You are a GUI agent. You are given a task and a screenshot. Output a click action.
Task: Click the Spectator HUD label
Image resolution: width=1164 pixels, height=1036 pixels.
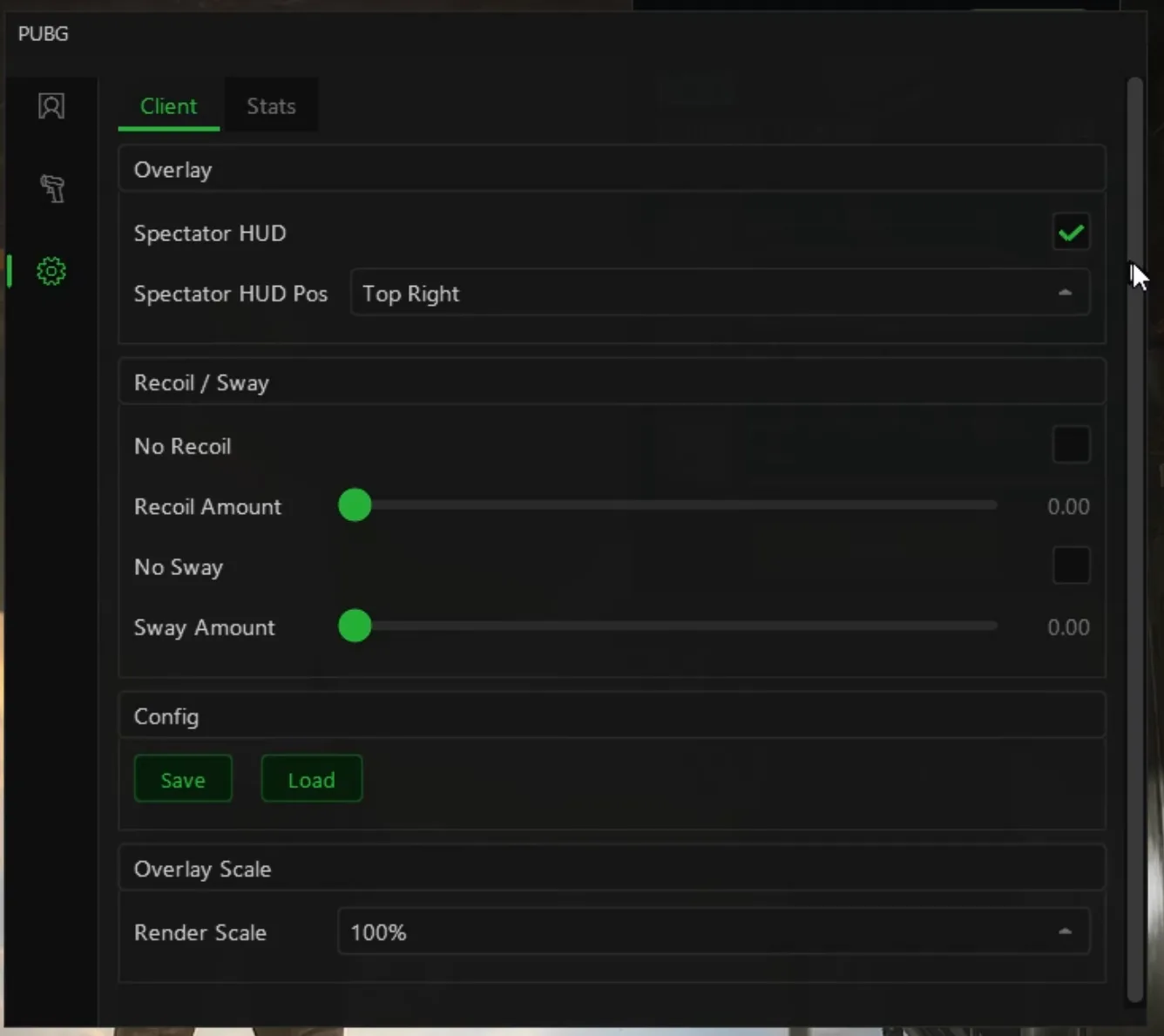click(210, 234)
